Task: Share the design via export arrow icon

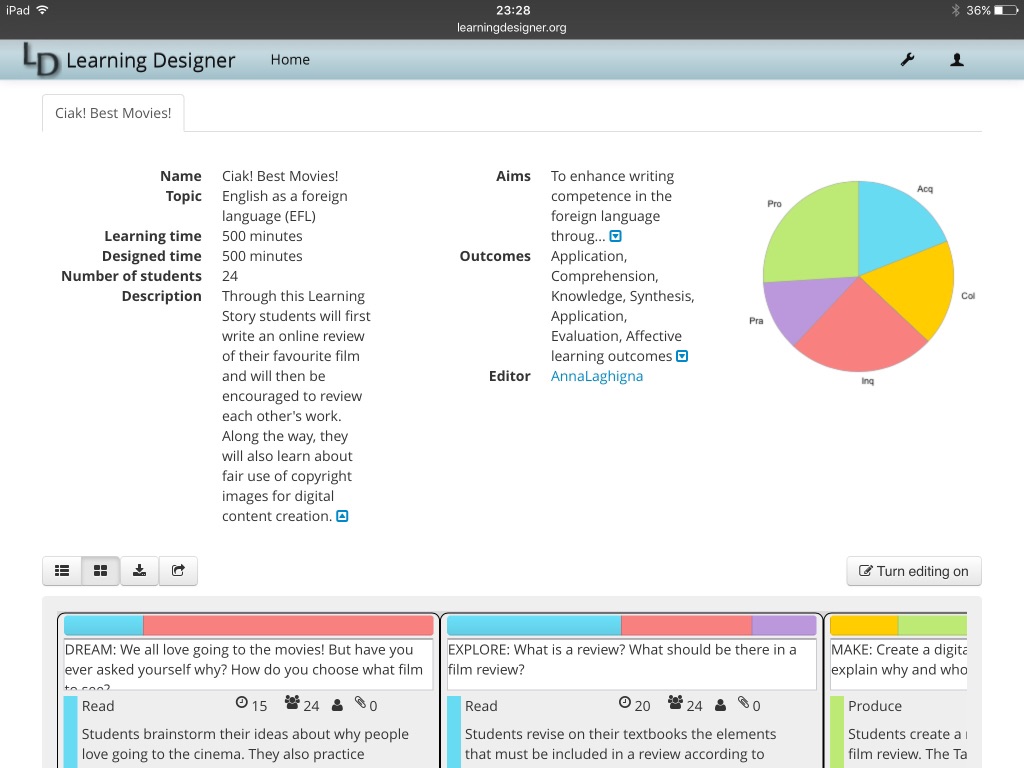Action: click(x=178, y=571)
